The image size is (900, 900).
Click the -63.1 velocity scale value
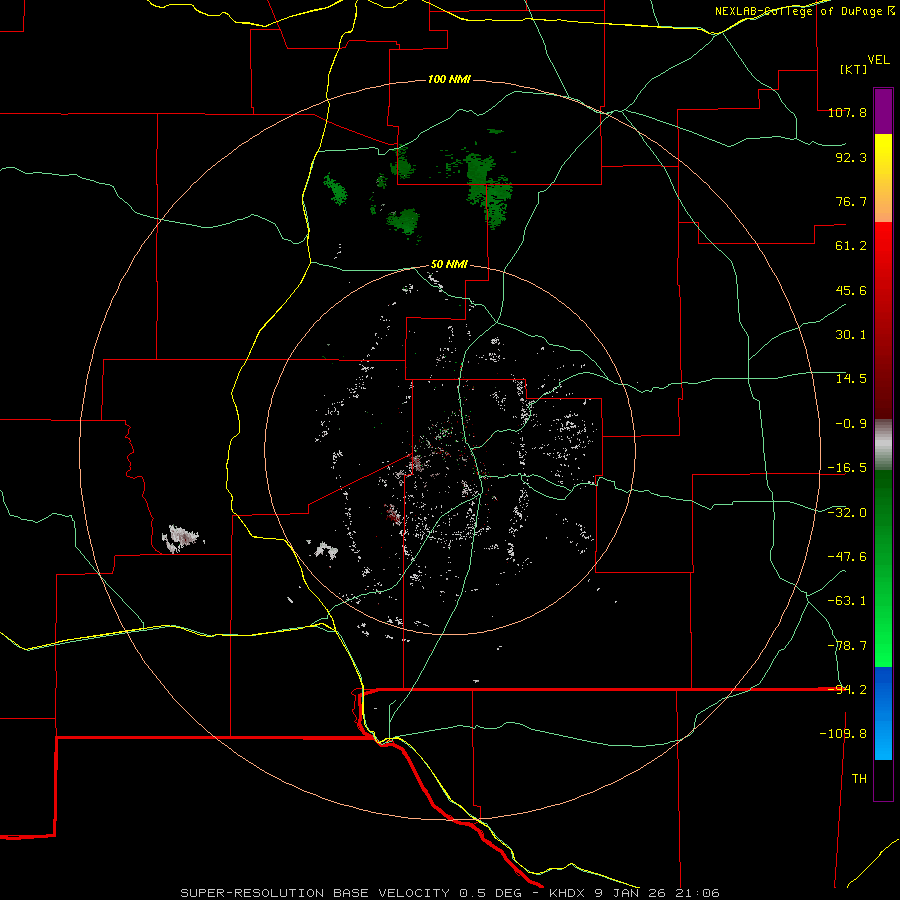point(847,601)
